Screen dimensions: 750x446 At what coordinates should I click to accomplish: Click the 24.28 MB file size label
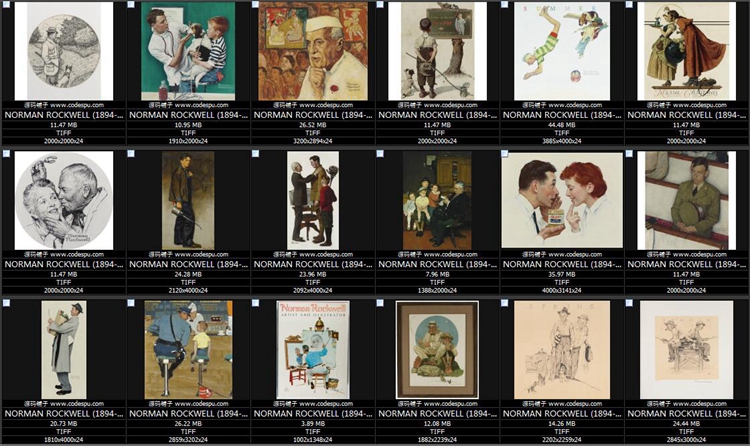[188, 274]
